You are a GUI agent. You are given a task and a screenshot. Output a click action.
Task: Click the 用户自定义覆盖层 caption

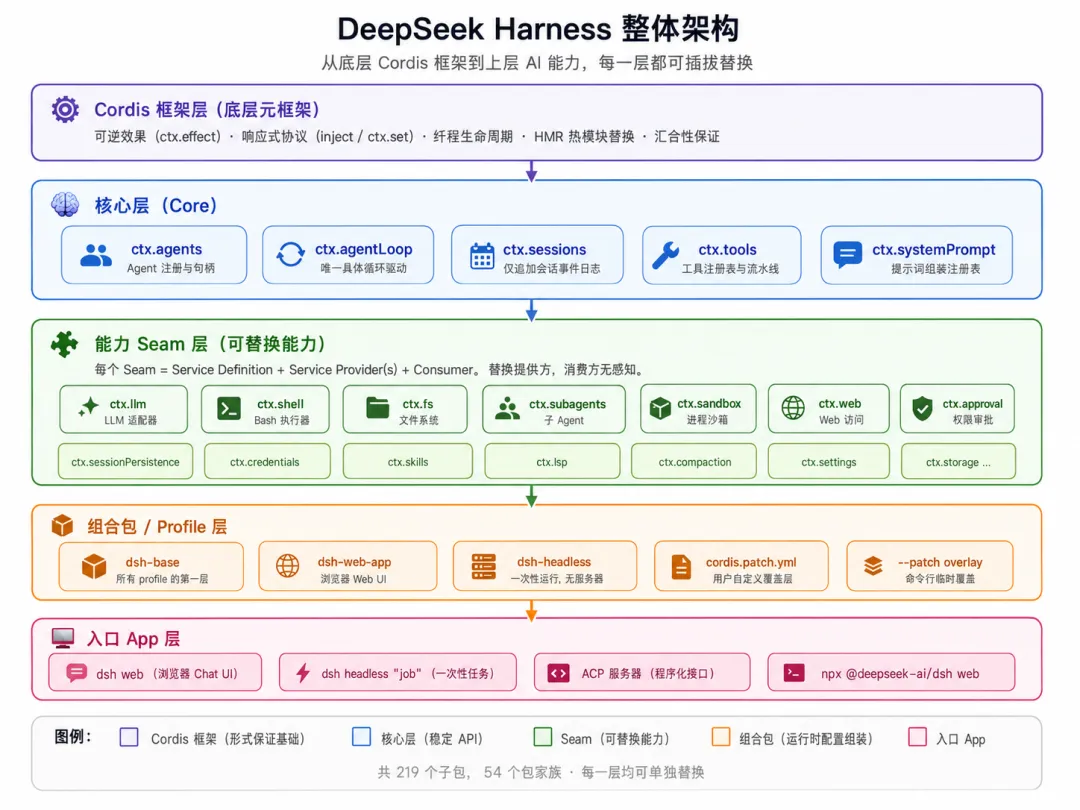pyautogui.click(x=752, y=579)
